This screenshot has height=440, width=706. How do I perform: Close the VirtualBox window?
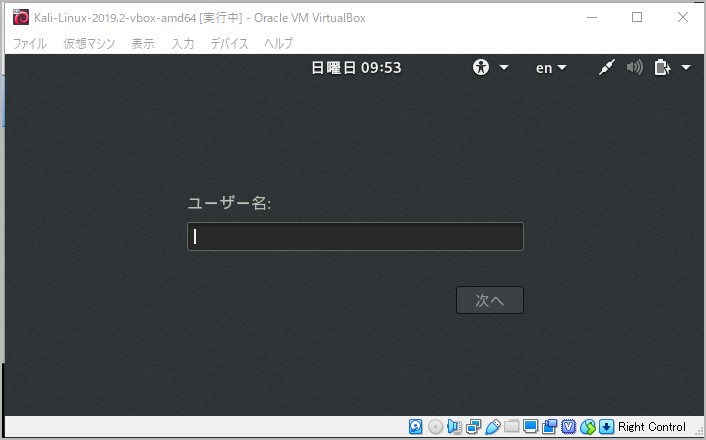[x=683, y=18]
